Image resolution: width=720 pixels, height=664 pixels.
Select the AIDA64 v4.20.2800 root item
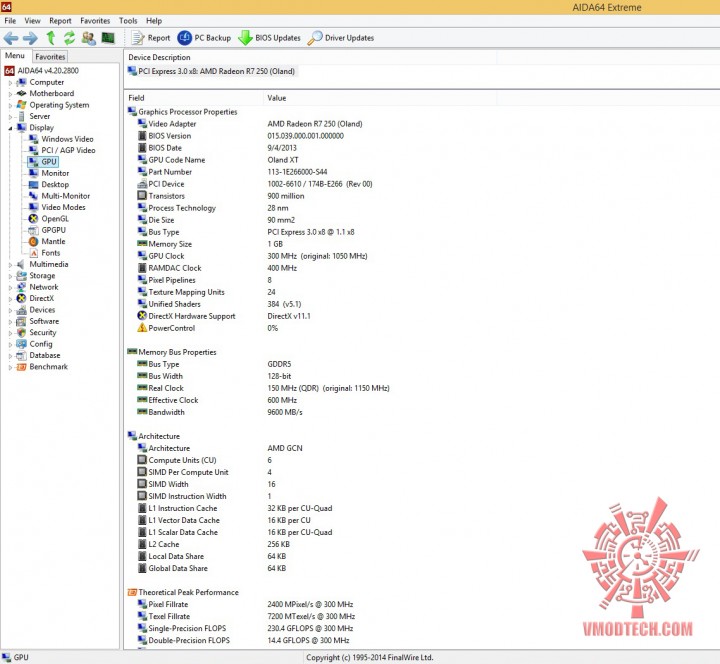(42, 71)
